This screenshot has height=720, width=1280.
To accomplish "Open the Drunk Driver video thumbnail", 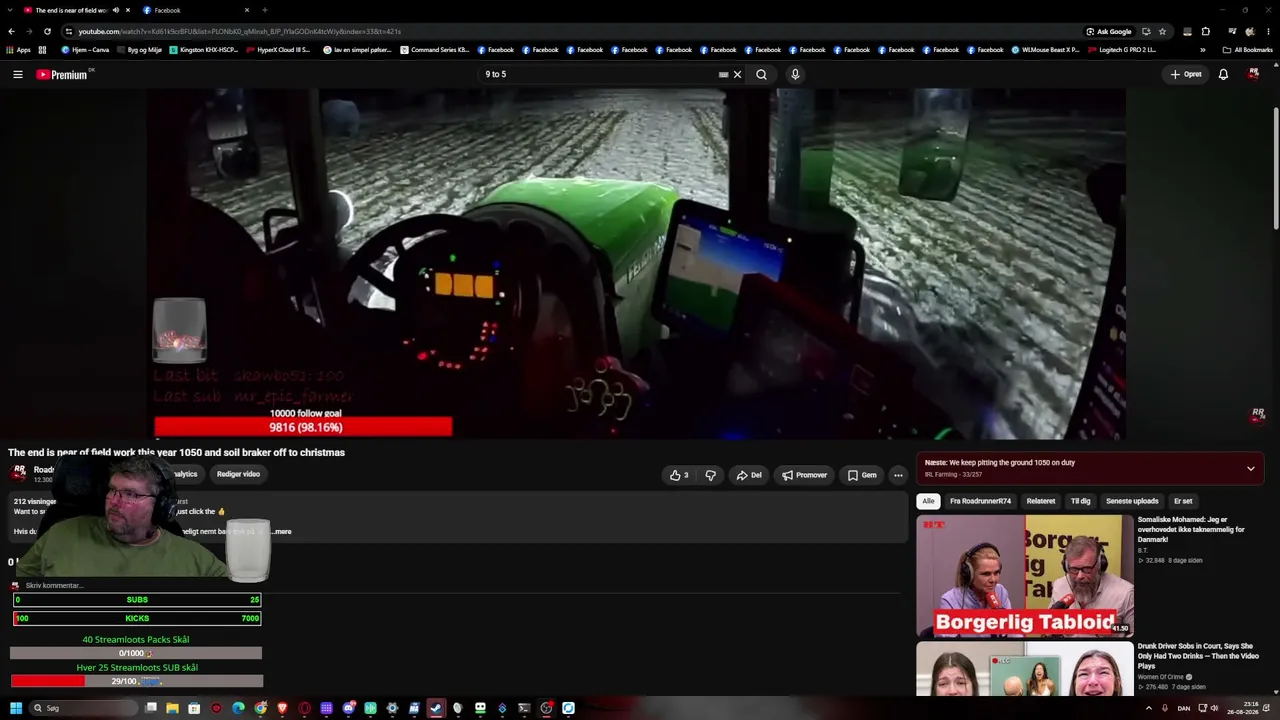I will pyautogui.click(x=1025, y=669).
